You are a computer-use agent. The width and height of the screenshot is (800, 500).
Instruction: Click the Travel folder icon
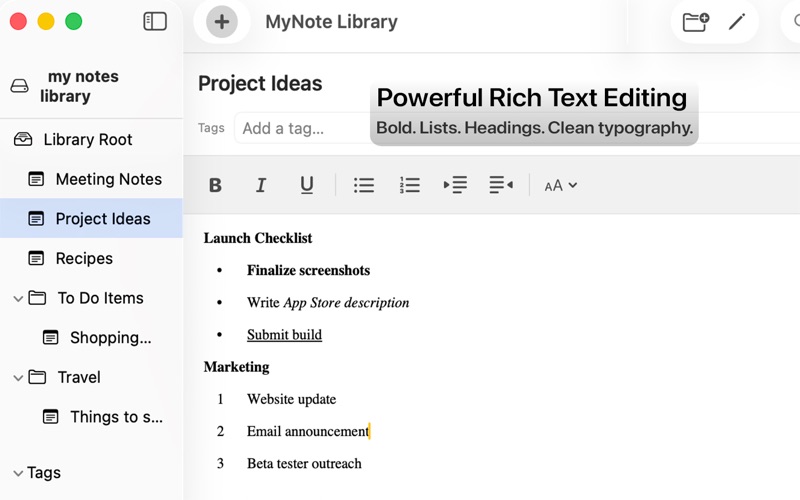37,377
